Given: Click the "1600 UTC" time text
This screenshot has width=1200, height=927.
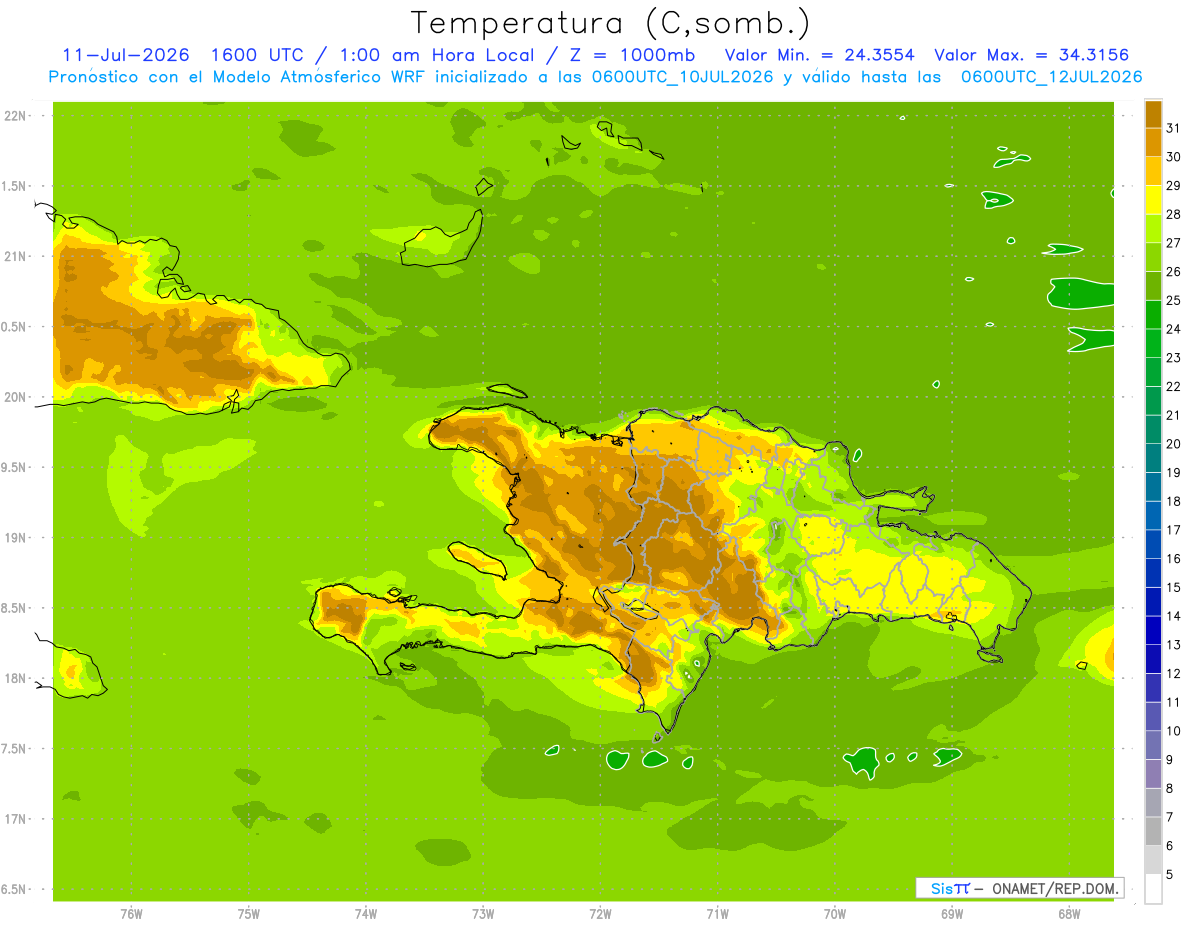Looking at the screenshot, I should coord(259,54).
